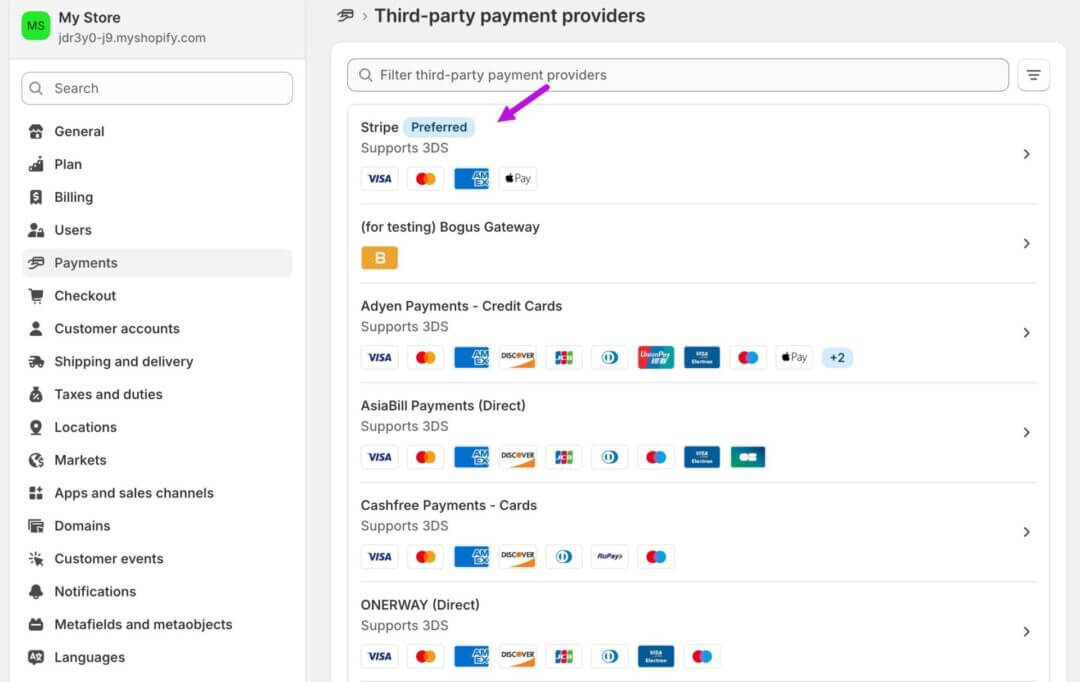The image size is (1080, 682).
Task: Open Shipping and delivery settings
Action: [157, 362]
